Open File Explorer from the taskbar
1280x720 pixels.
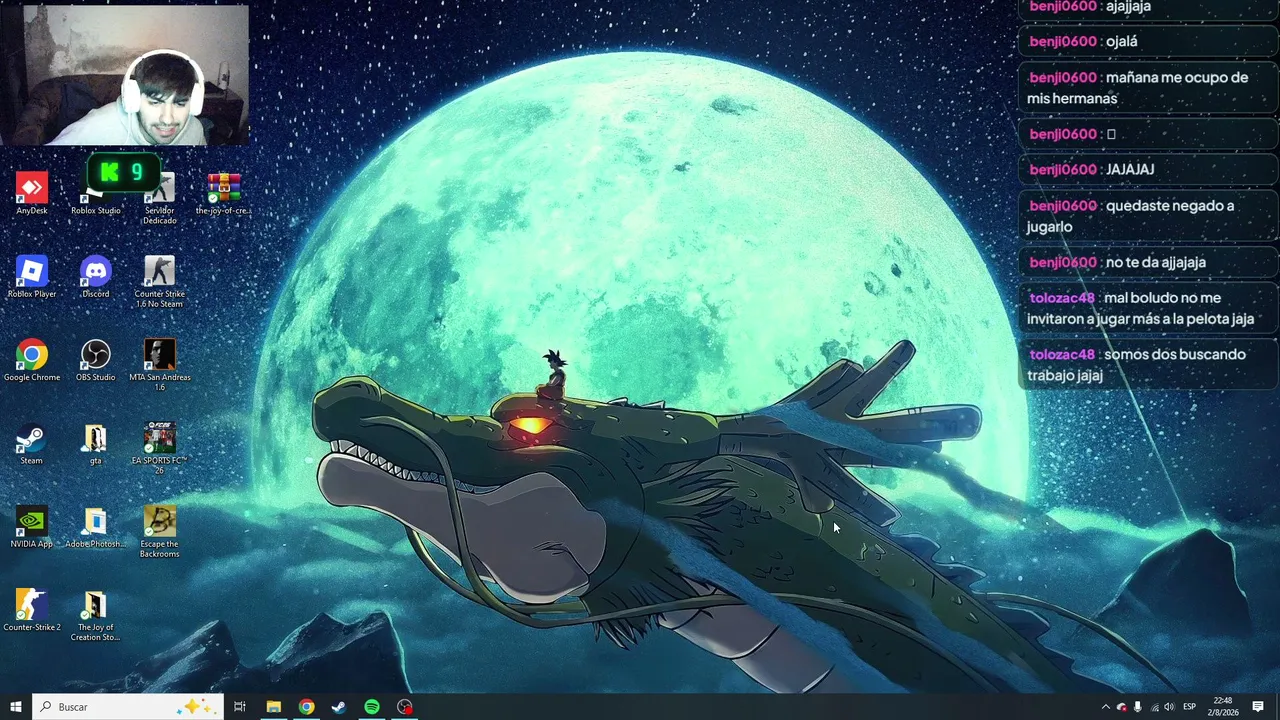coord(273,707)
